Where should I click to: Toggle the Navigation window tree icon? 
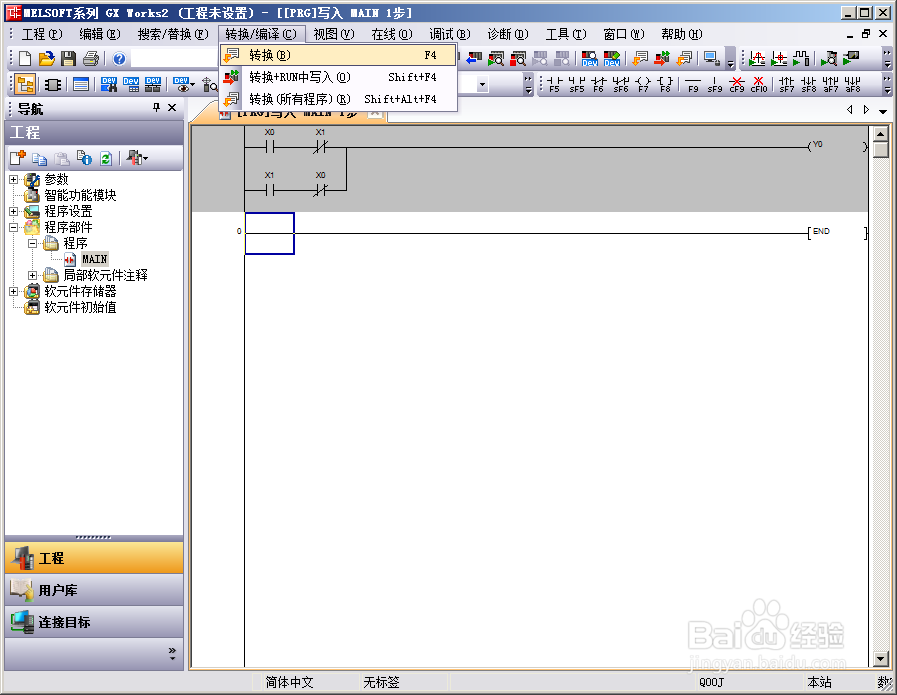[x=25, y=85]
